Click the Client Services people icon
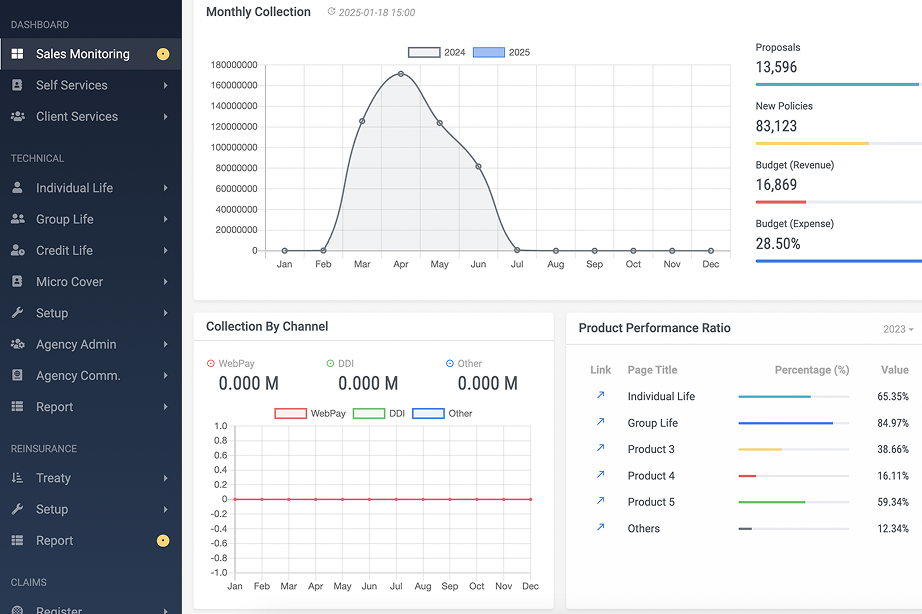The height and width of the screenshot is (614, 922). [17, 117]
